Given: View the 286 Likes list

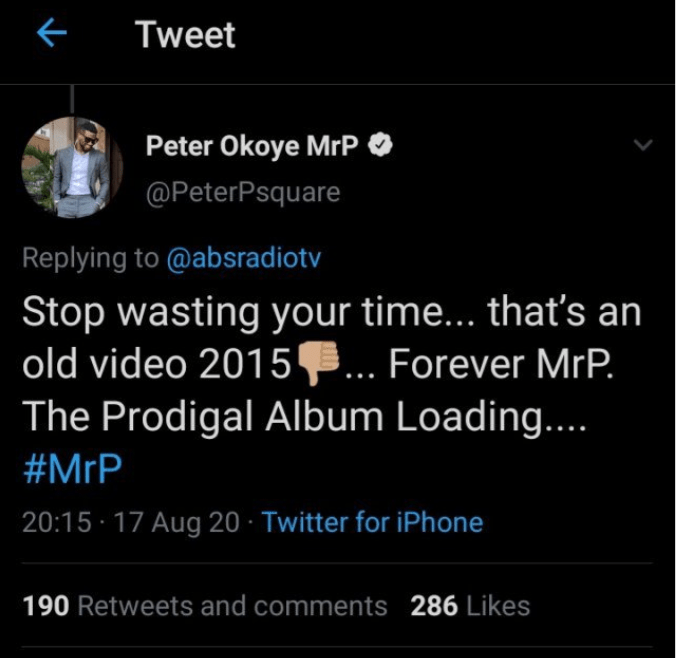Looking at the screenshot, I should pyautogui.click(x=470, y=605).
